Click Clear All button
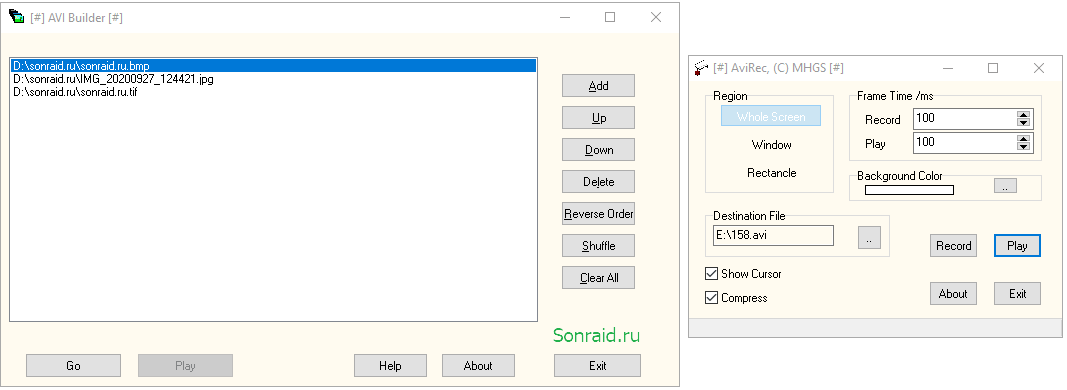1067x390 pixels. click(598, 278)
